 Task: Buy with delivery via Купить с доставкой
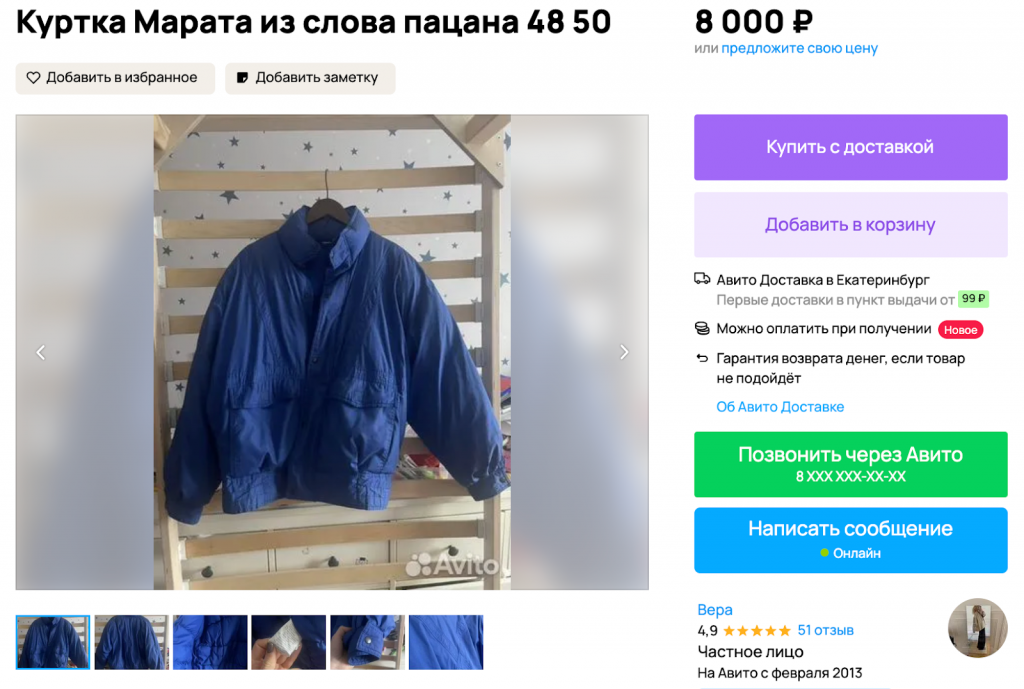850,147
